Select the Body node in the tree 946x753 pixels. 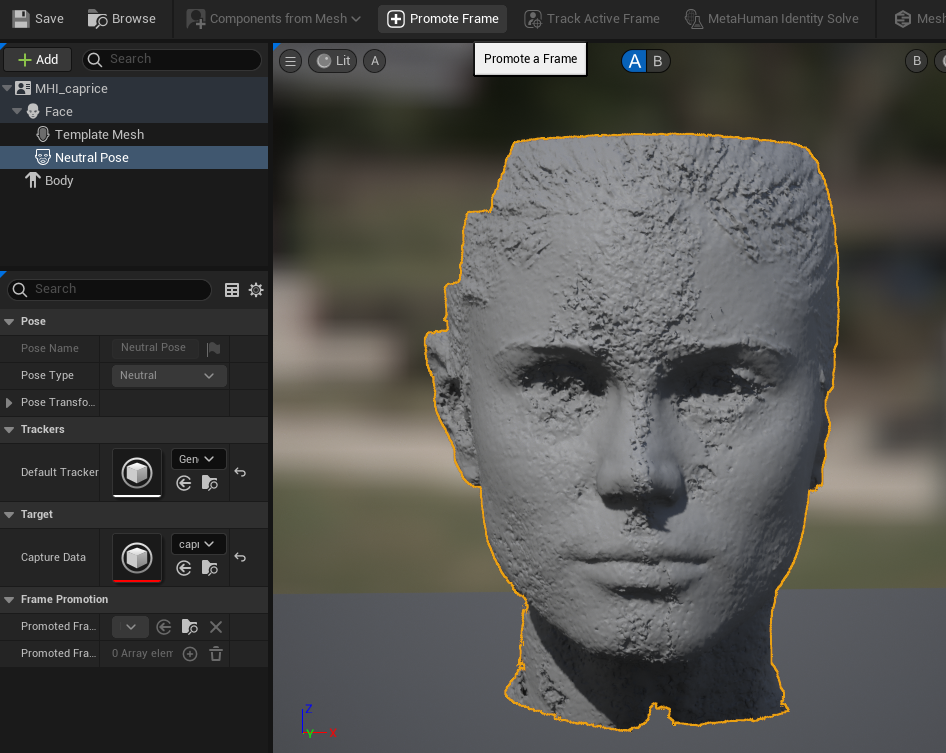coord(59,181)
